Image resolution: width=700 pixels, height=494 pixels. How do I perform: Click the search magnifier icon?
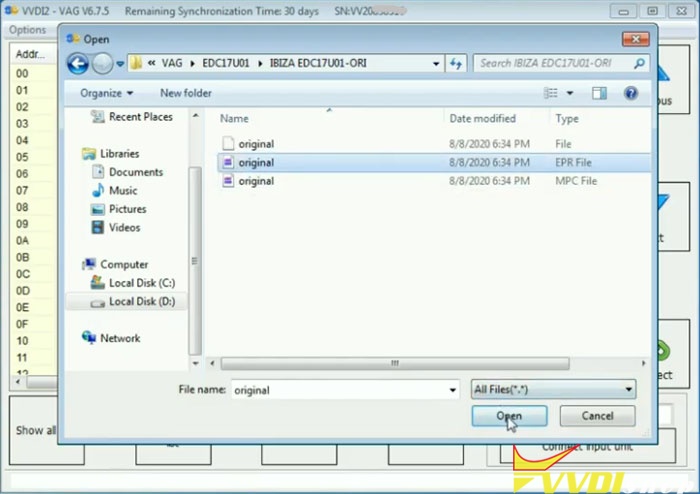[x=639, y=63]
